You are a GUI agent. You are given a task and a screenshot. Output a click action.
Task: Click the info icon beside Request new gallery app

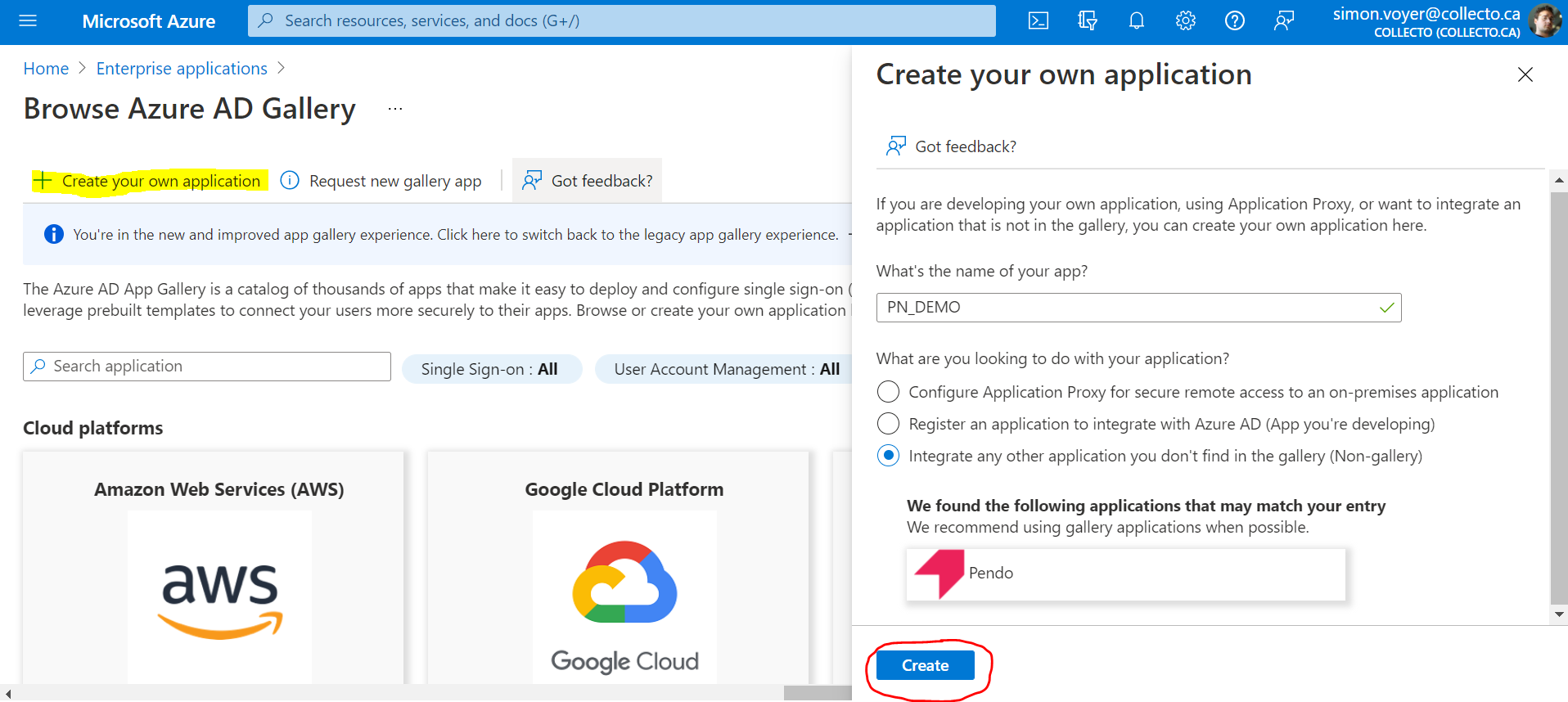click(290, 180)
